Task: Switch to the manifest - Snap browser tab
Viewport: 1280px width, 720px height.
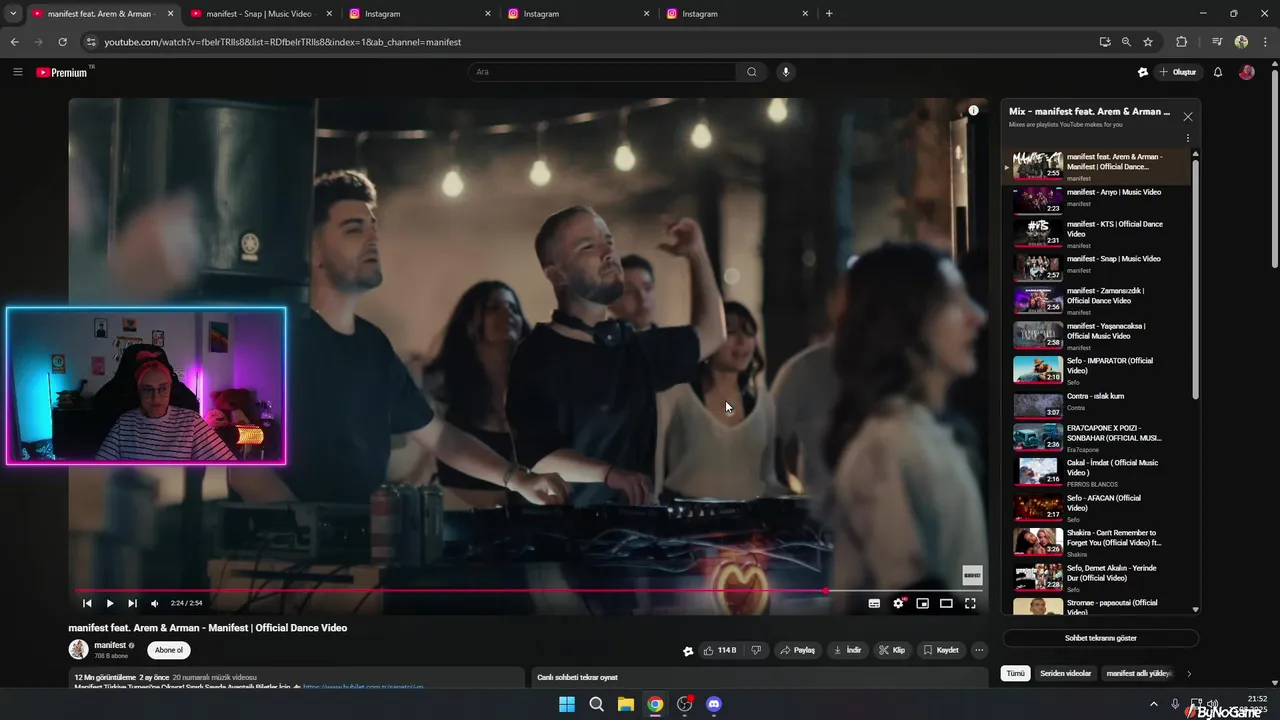Action: (x=259, y=14)
